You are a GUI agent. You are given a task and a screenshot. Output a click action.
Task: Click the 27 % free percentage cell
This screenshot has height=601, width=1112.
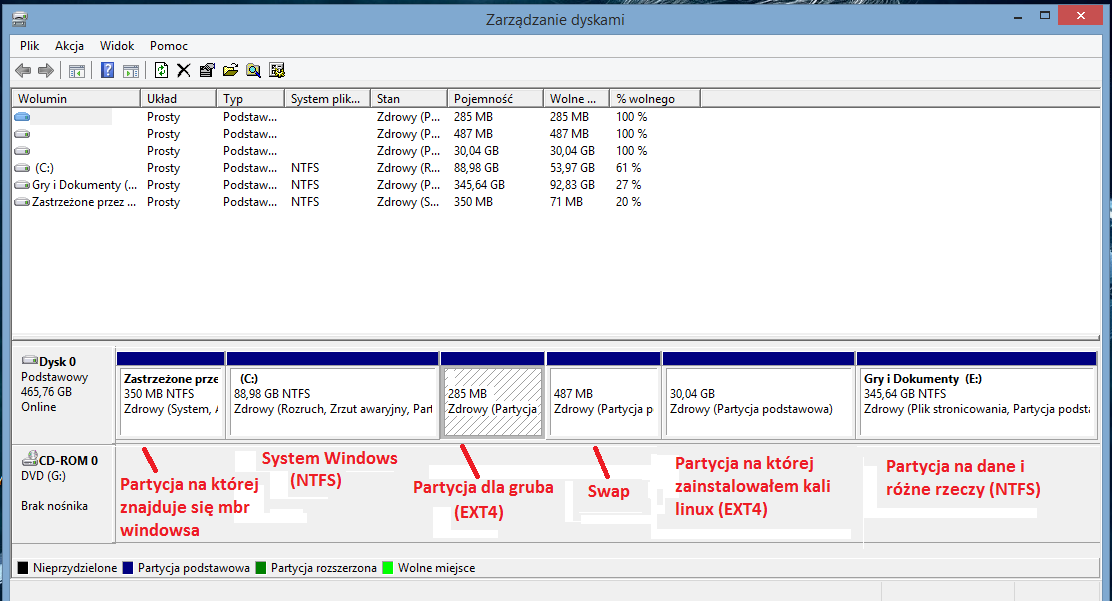[x=628, y=185]
